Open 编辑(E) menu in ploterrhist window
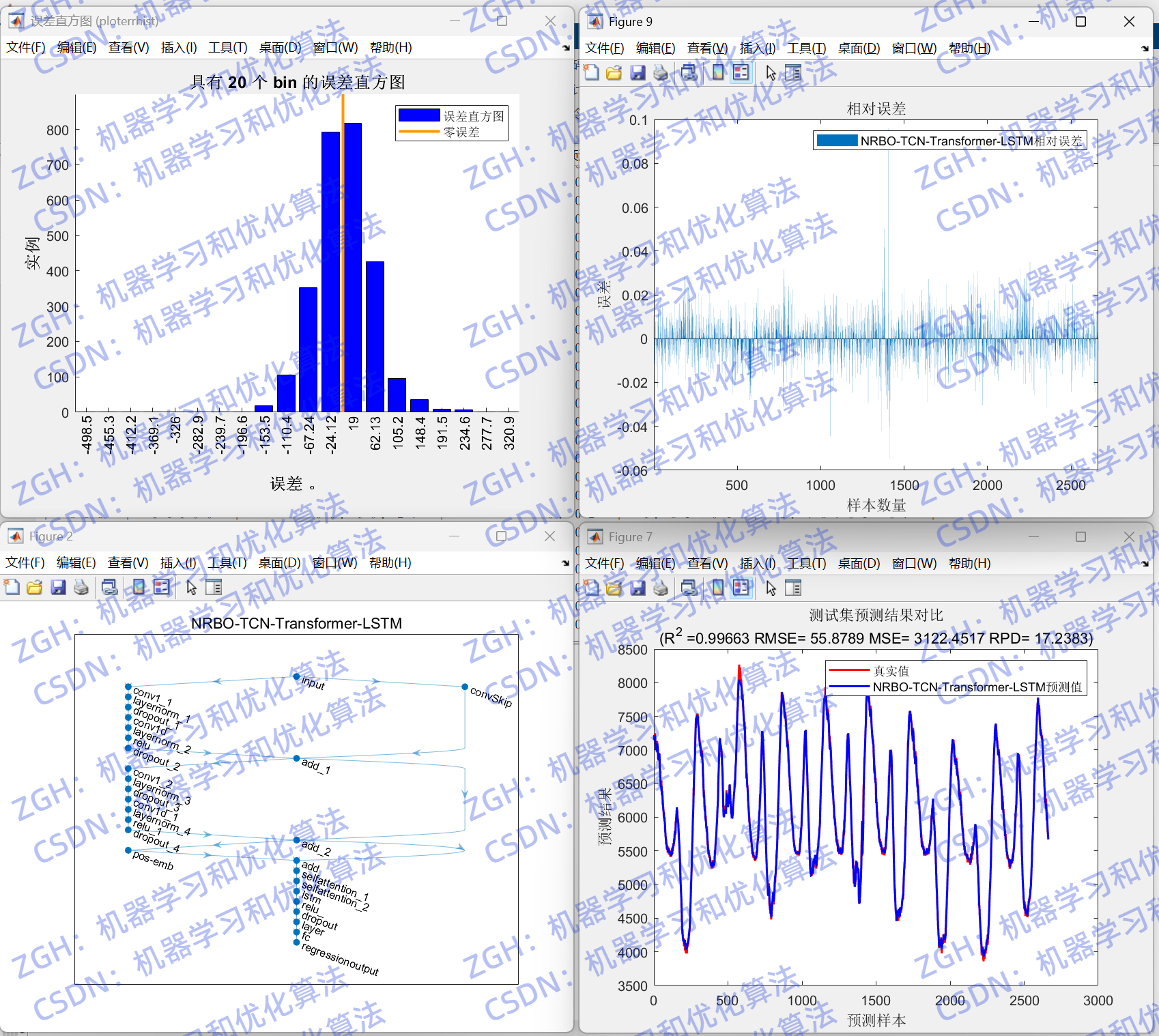This screenshot has height=1036, width=1159. (x=77, y=47)
